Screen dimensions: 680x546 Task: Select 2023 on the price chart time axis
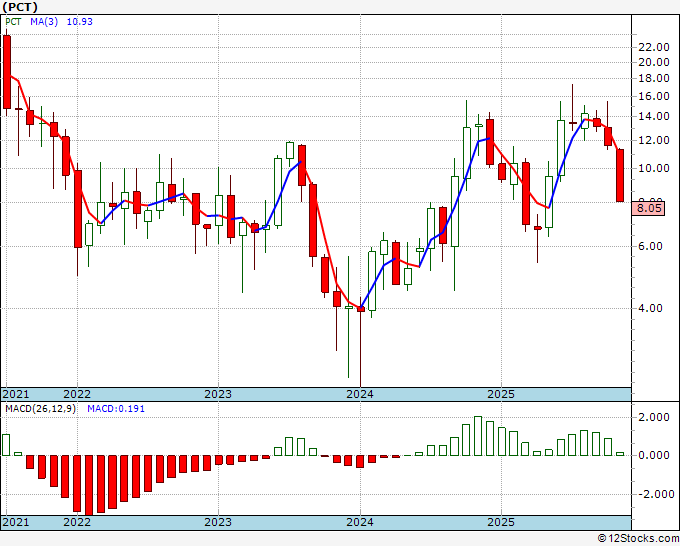218,394
